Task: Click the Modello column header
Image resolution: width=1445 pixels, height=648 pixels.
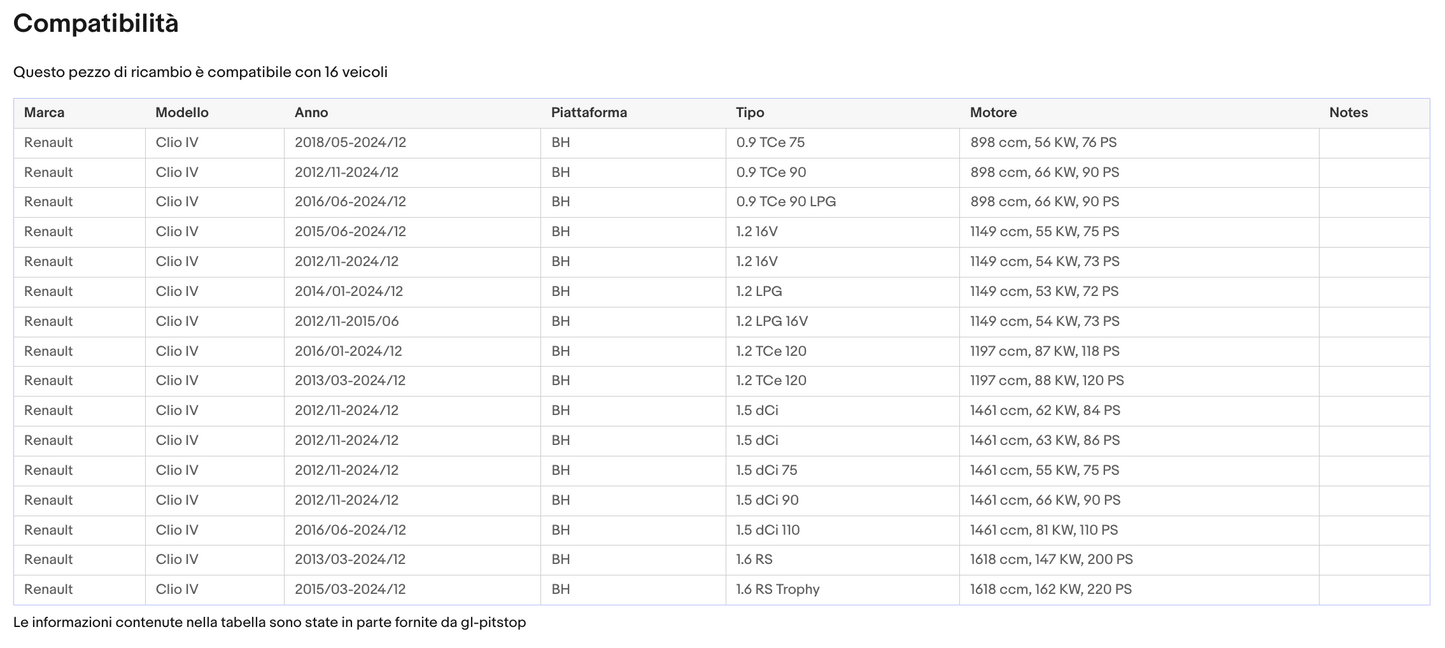Action: 182,113
